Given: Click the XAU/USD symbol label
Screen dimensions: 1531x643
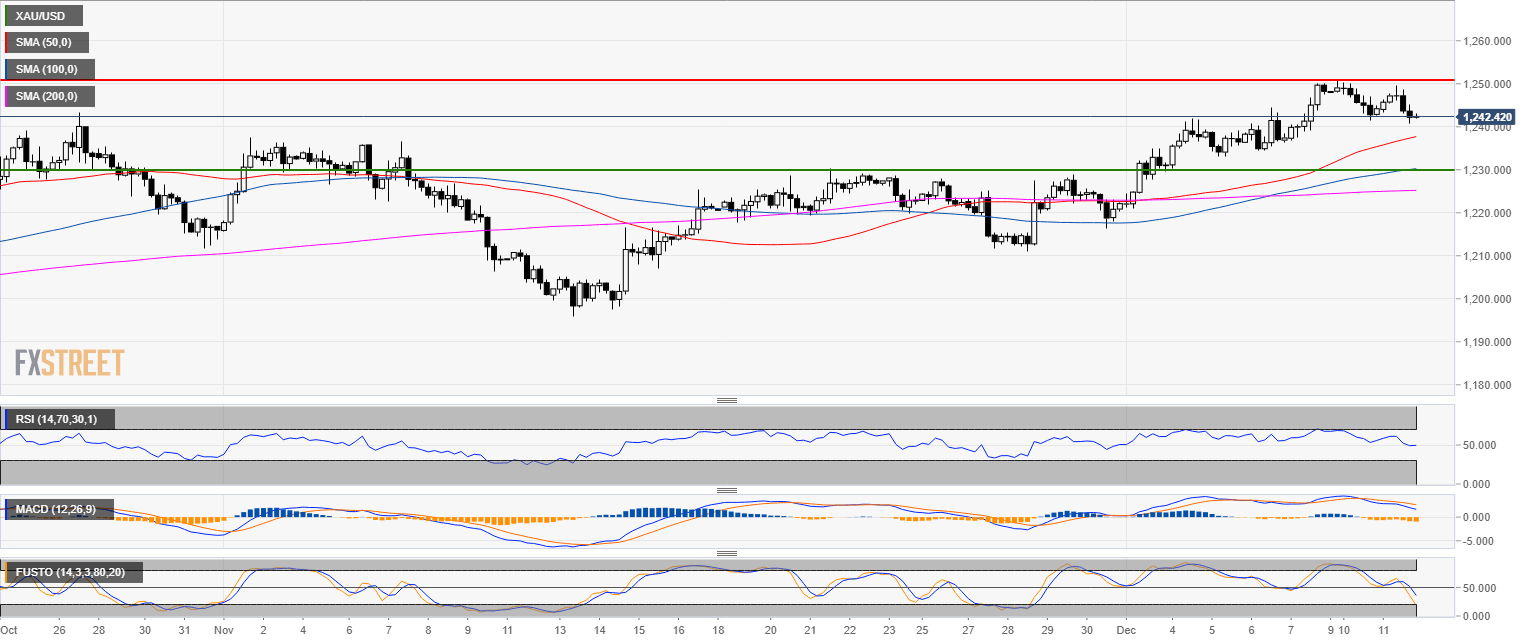Looking at the screenshot, I should tap(44, 16).
